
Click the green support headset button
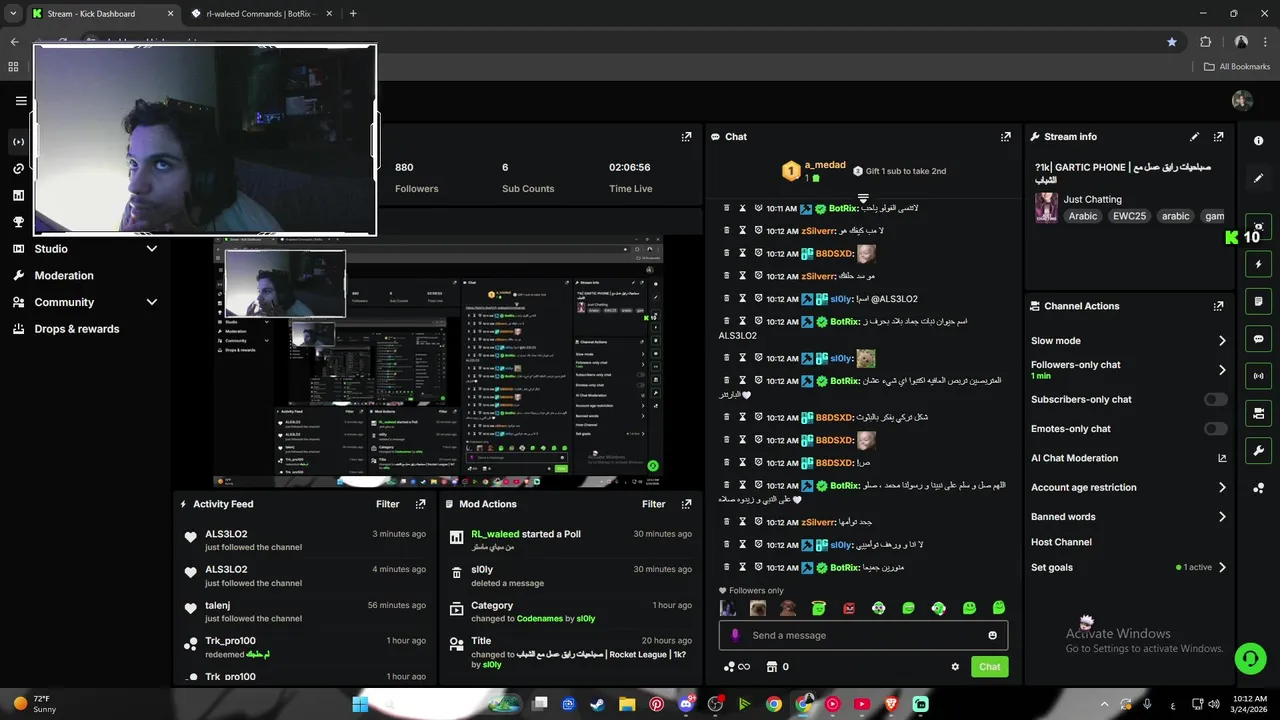coord(1250,657)
